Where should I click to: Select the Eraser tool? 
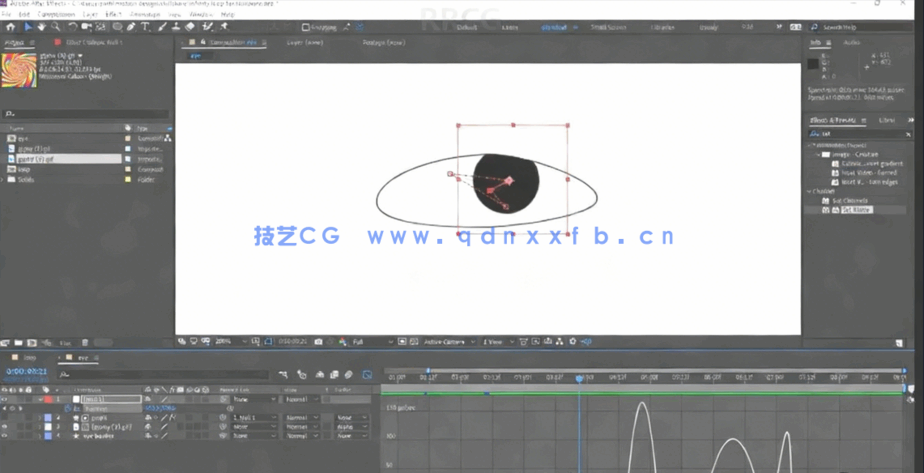click(190, 27)
